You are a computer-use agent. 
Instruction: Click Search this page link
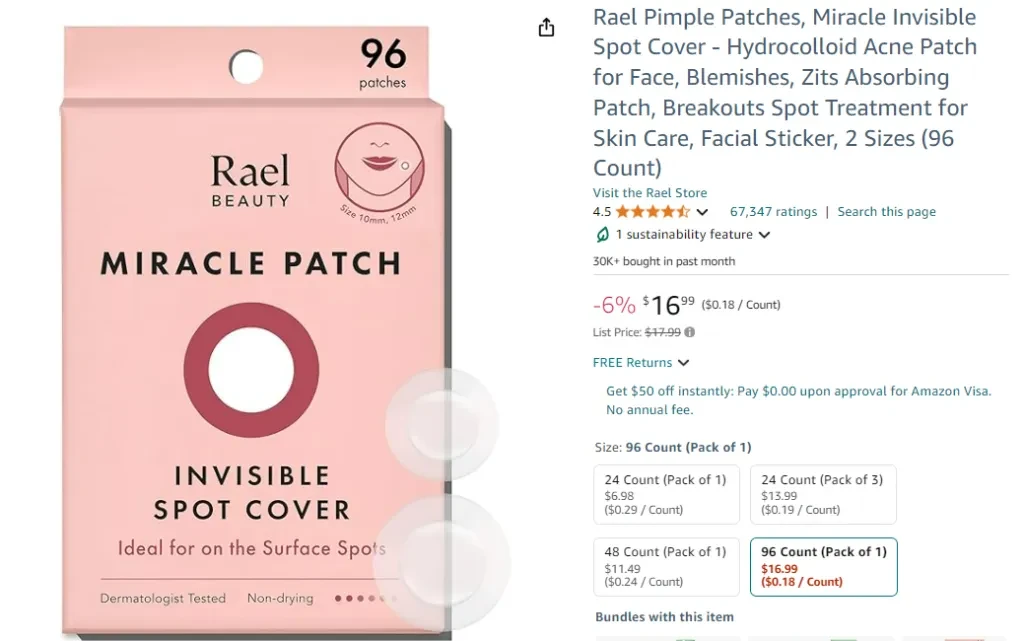coord(886,211)
